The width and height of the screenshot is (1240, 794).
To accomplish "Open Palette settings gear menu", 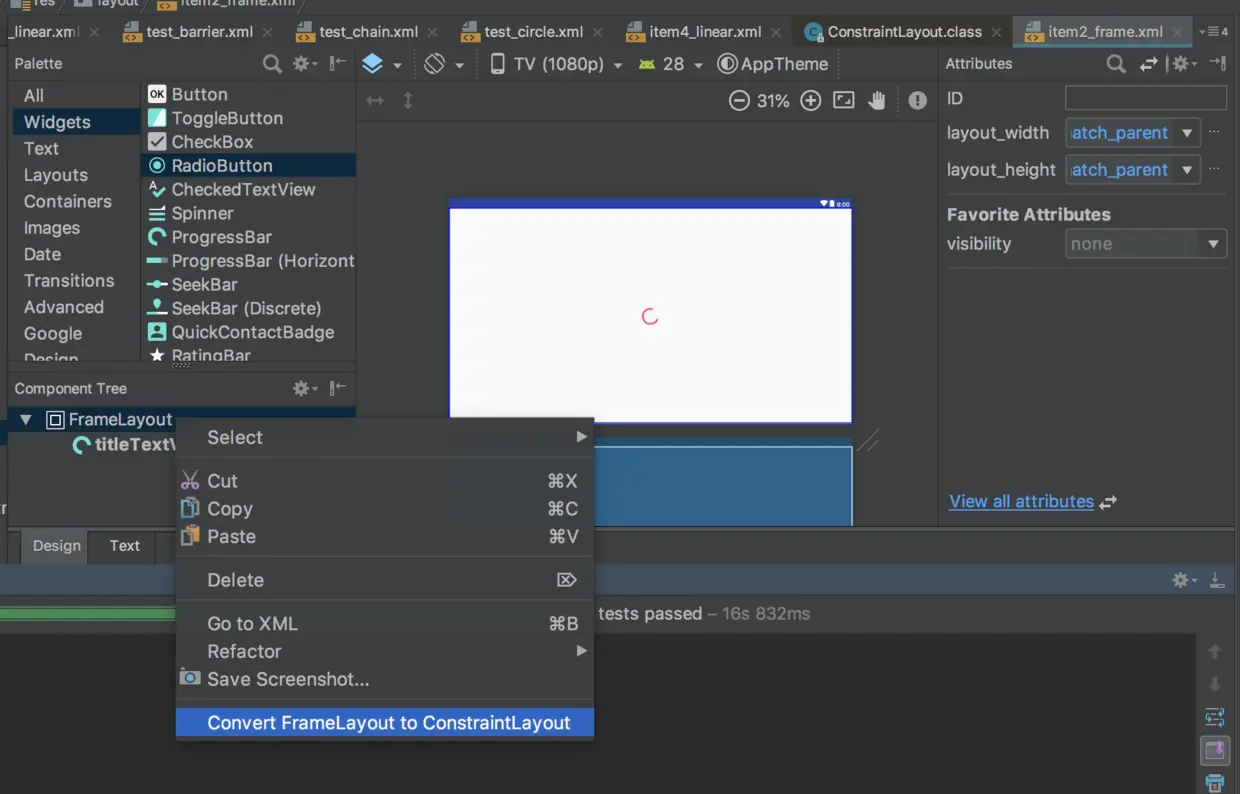I will tap(304, 64).
